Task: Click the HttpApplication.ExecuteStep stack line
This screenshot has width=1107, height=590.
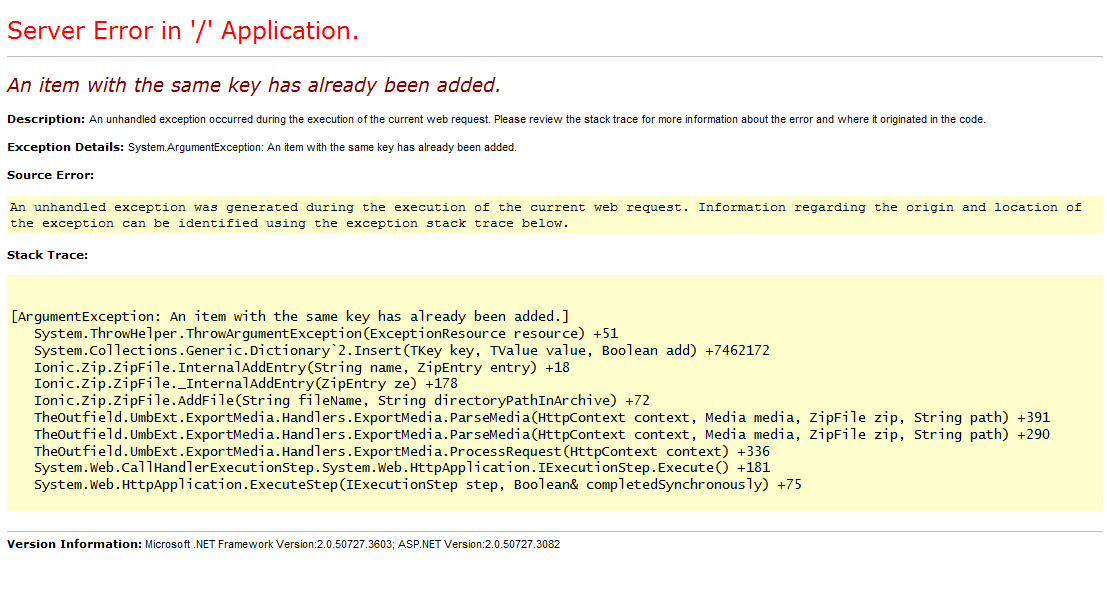Action: click(x=417, y=485)
